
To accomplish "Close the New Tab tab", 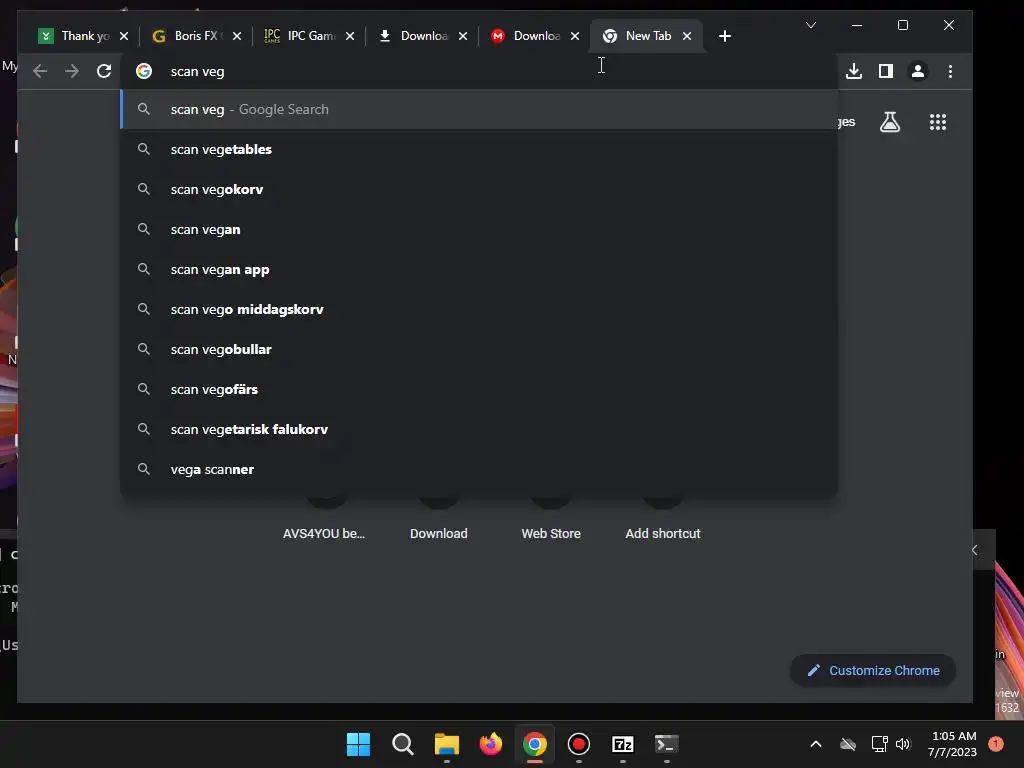I will pos(687,36).
